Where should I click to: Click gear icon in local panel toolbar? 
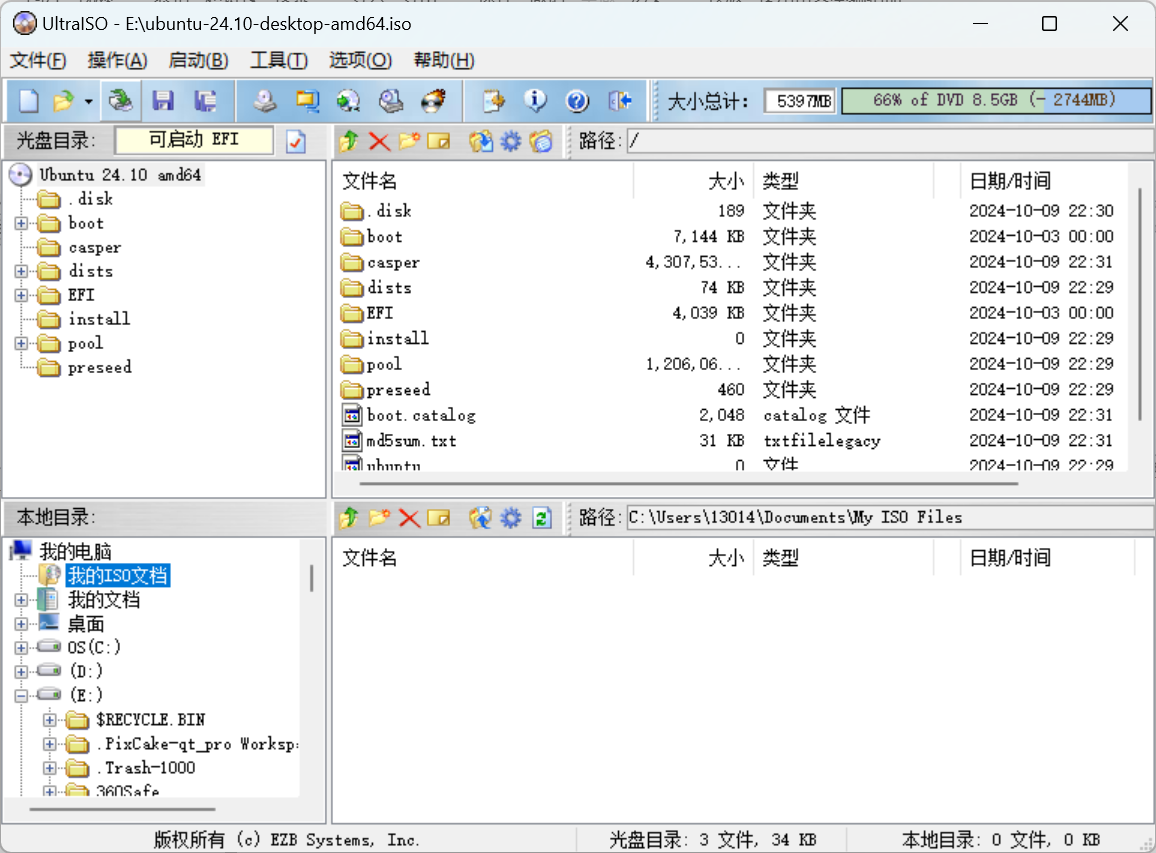511,518
